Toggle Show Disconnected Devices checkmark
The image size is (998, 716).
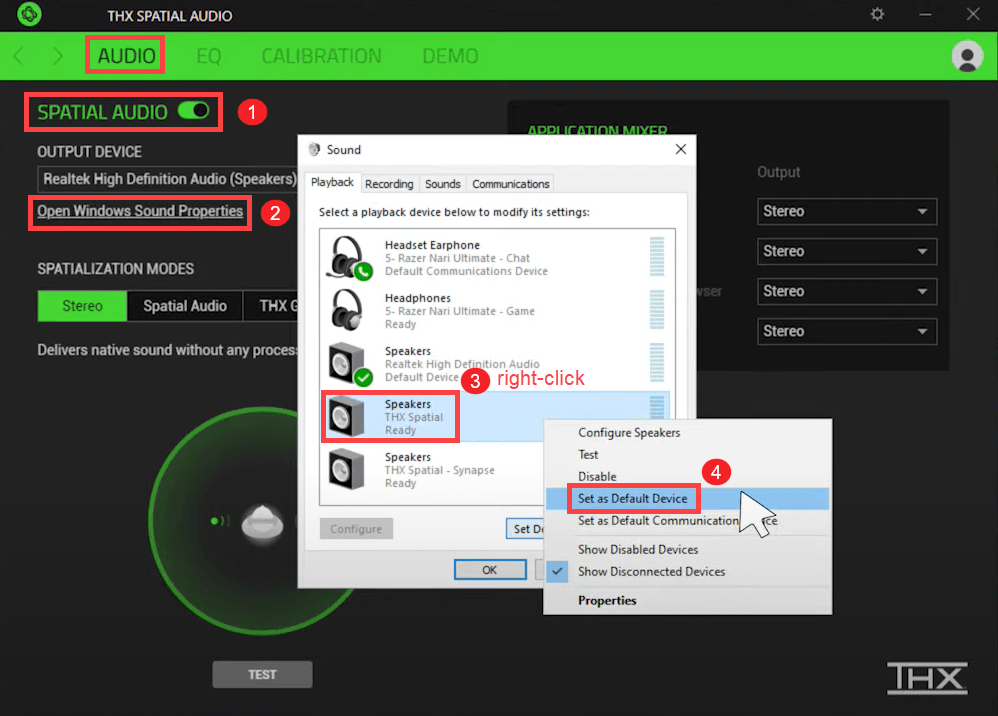click(557, 572)
